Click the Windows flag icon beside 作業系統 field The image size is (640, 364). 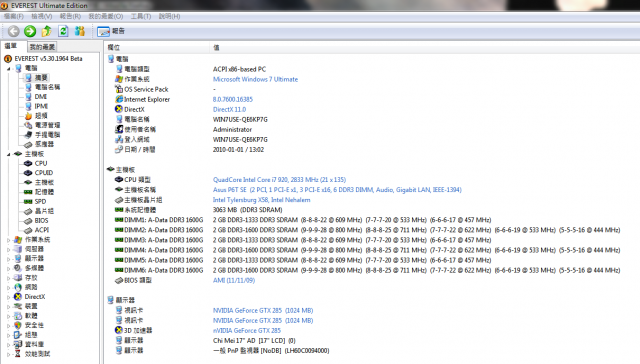point(119,79)
